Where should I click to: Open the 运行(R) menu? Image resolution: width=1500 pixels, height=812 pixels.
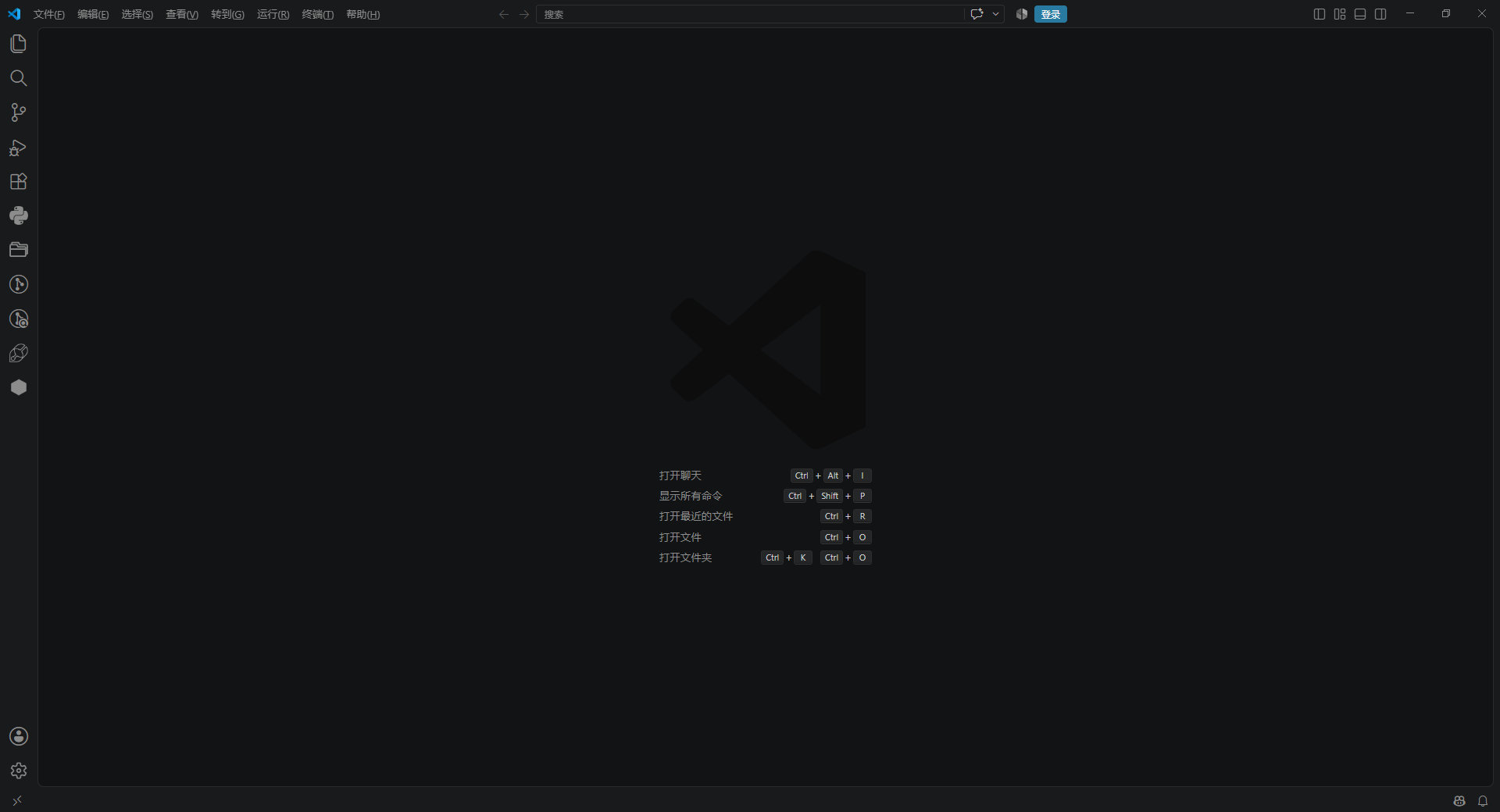273,14
